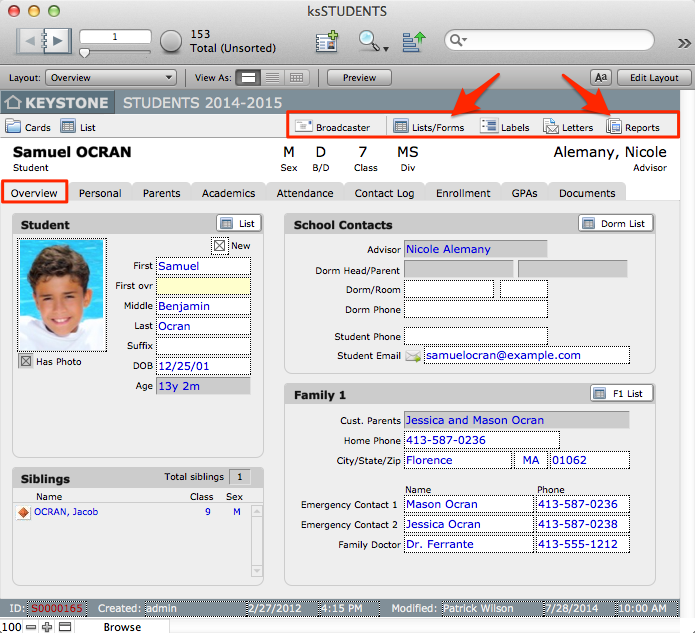Open the Letters envelope icon
Viewport: 695px width, 633px height.
click(x=551, y=127)
